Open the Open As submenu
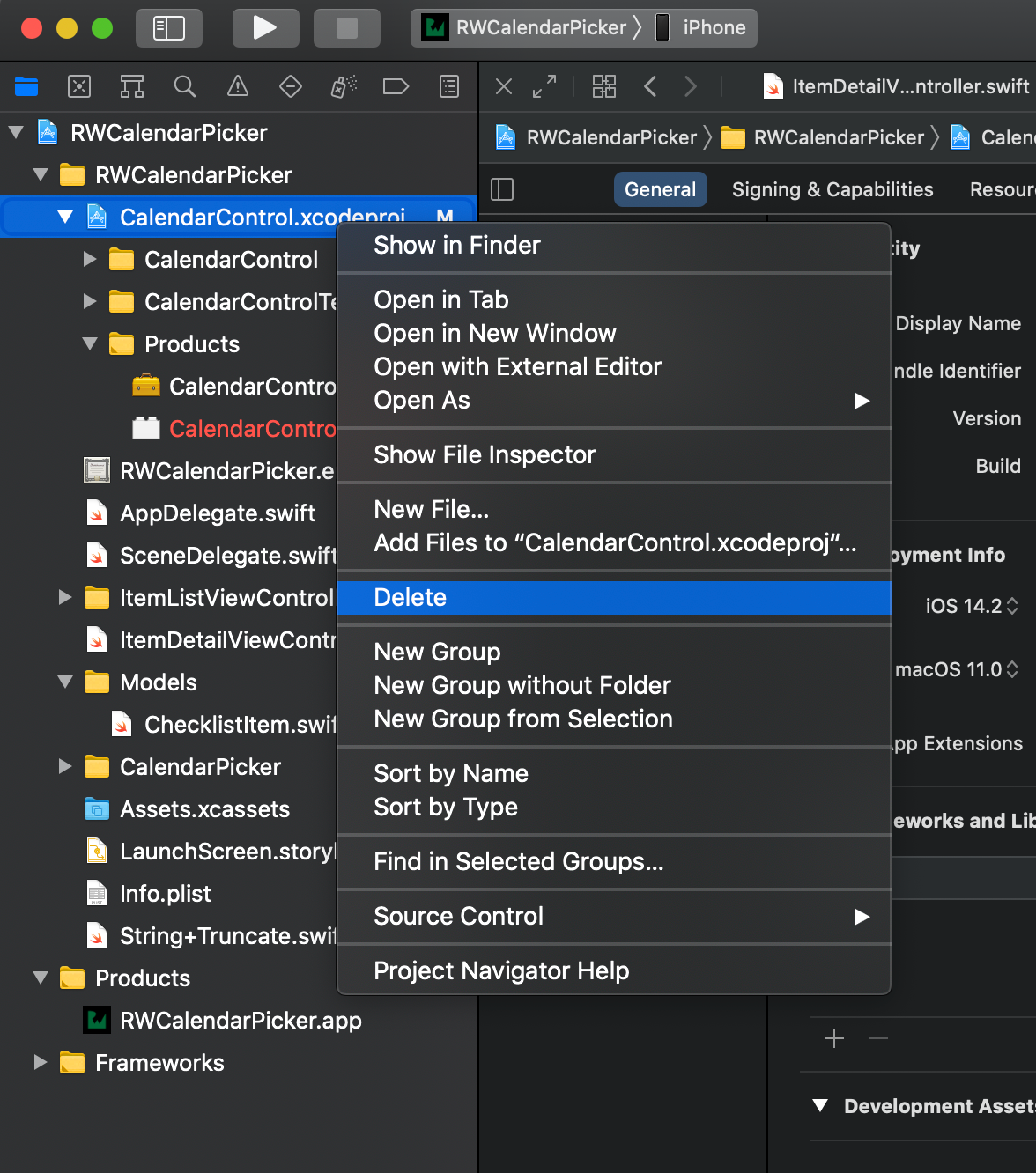 [614, 401]
